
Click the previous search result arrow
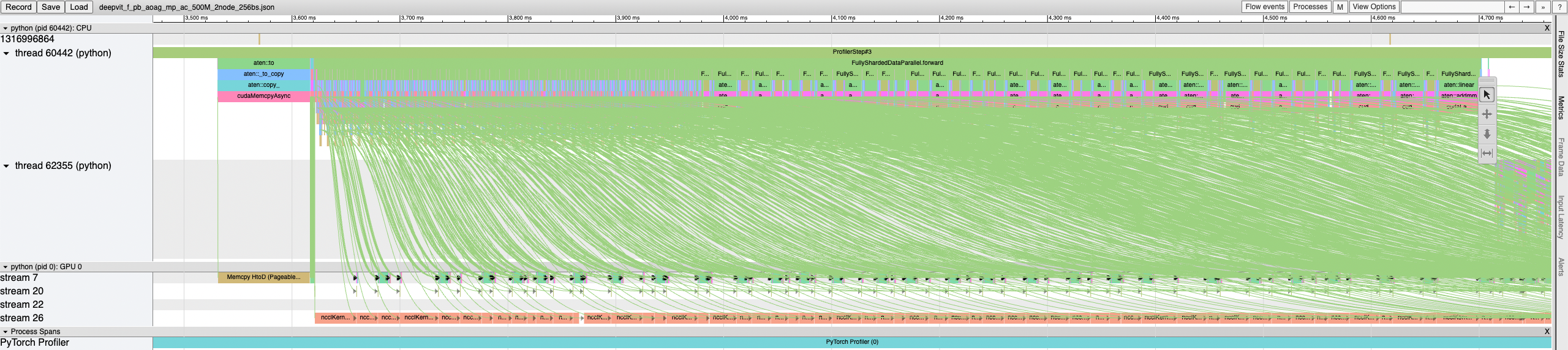(1512, 7)
